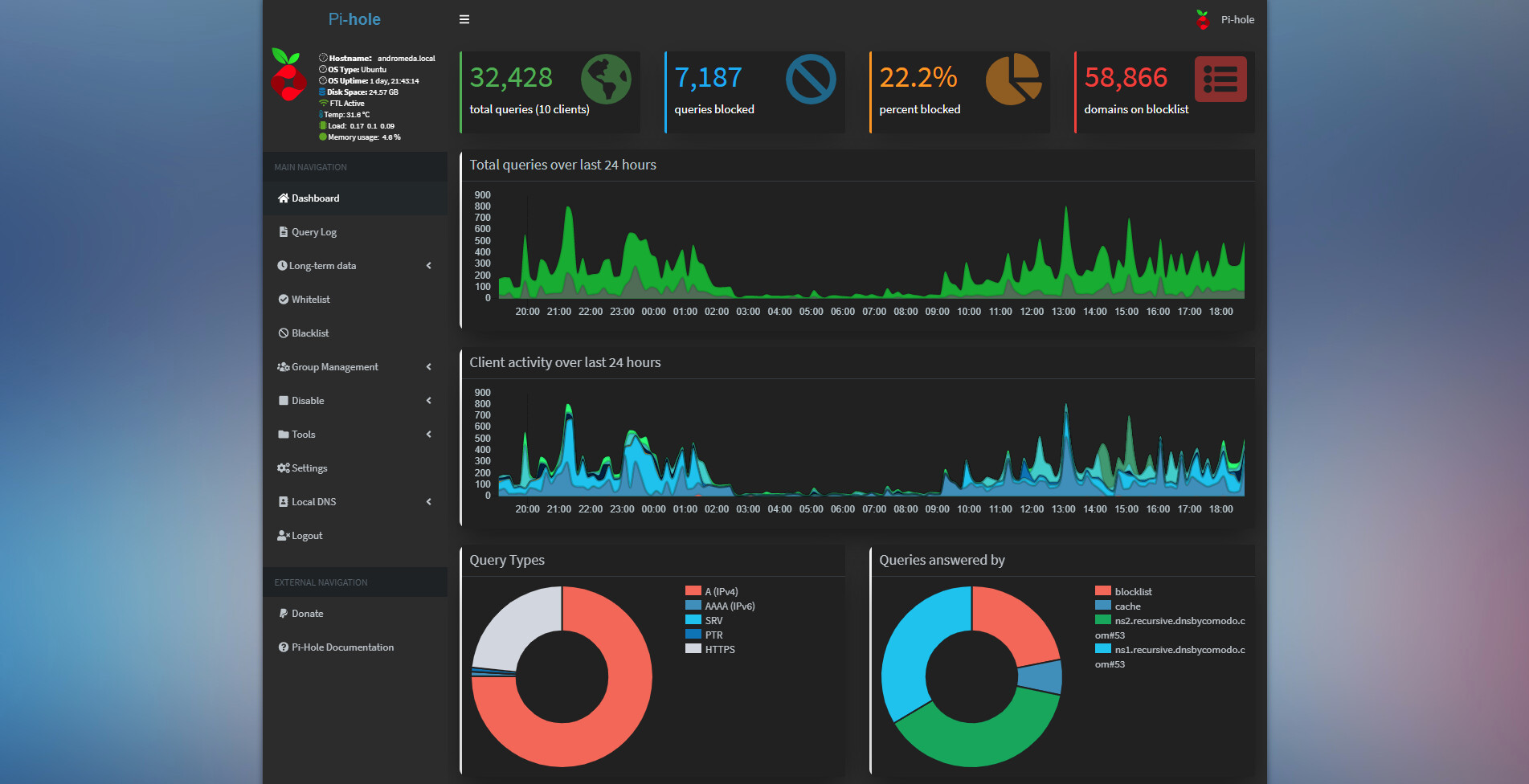Click the blocked circle icon for queries blocked
This screenshot has width=1529, height=784.
tap(811, 79)
